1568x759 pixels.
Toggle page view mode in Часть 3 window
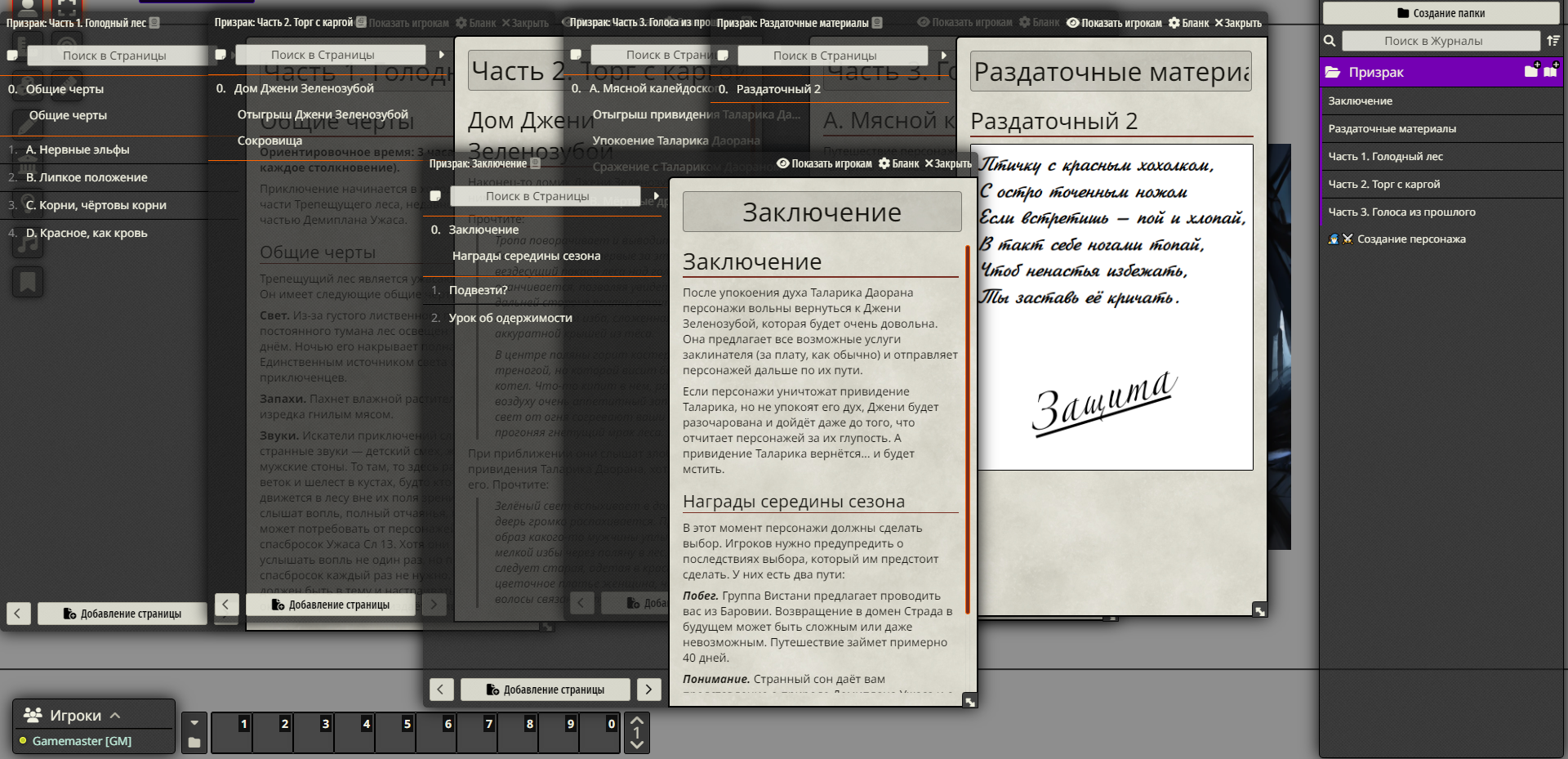pyautogui.click(x=576, y=55)
